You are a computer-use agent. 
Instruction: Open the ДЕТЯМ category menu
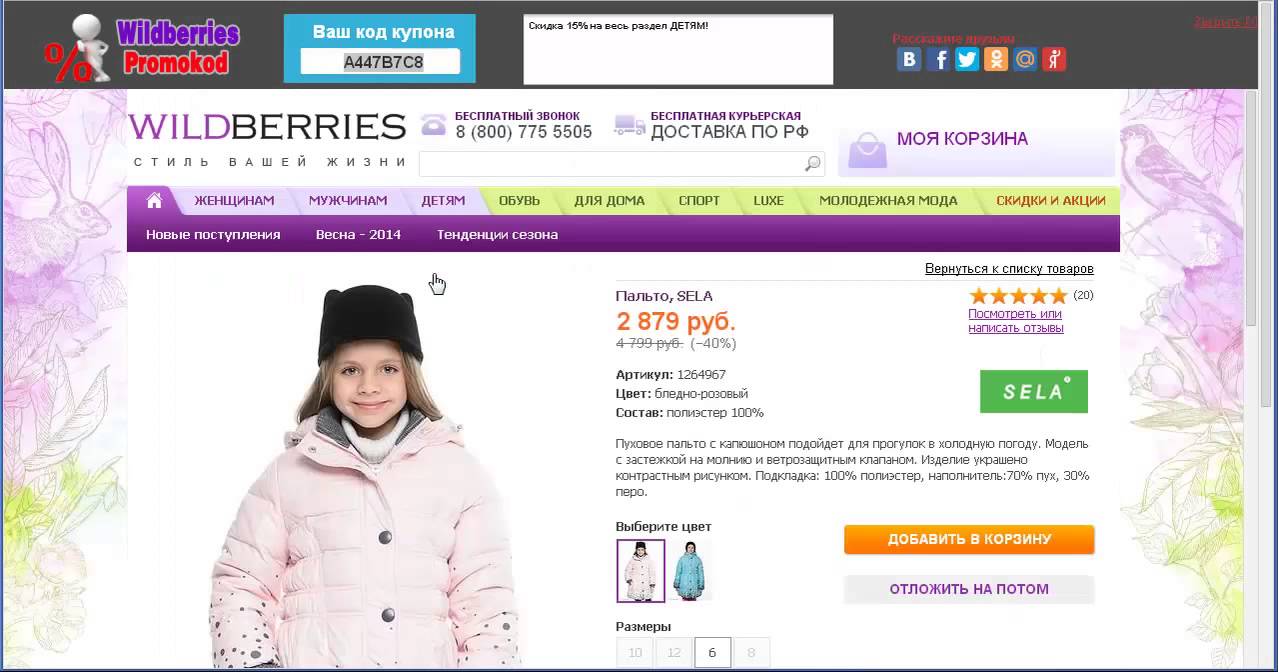tap(443, 200)
